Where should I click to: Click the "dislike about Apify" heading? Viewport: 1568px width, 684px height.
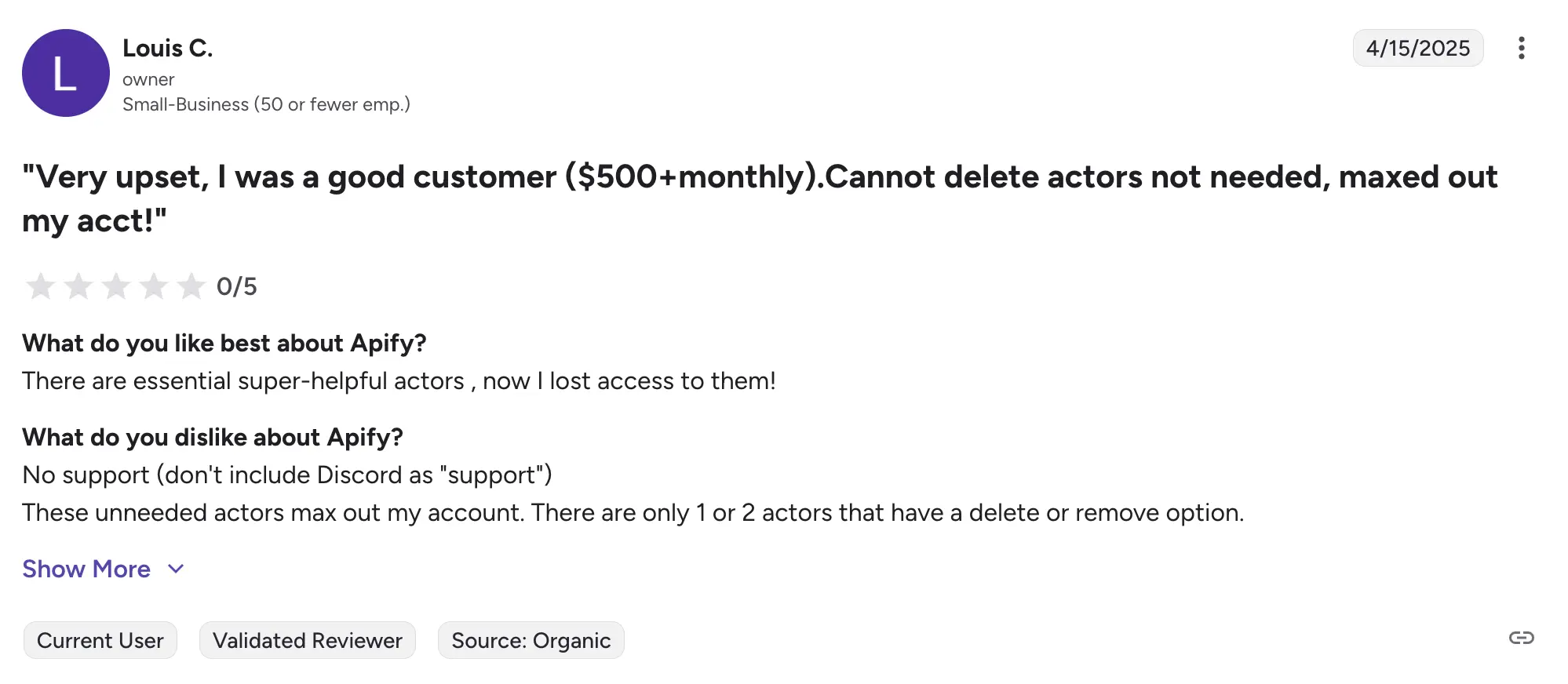tap(213, 437)
